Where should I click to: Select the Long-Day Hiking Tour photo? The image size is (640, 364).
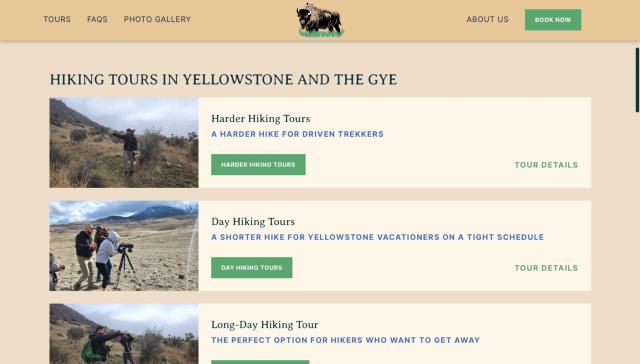[x=124, y=334]
